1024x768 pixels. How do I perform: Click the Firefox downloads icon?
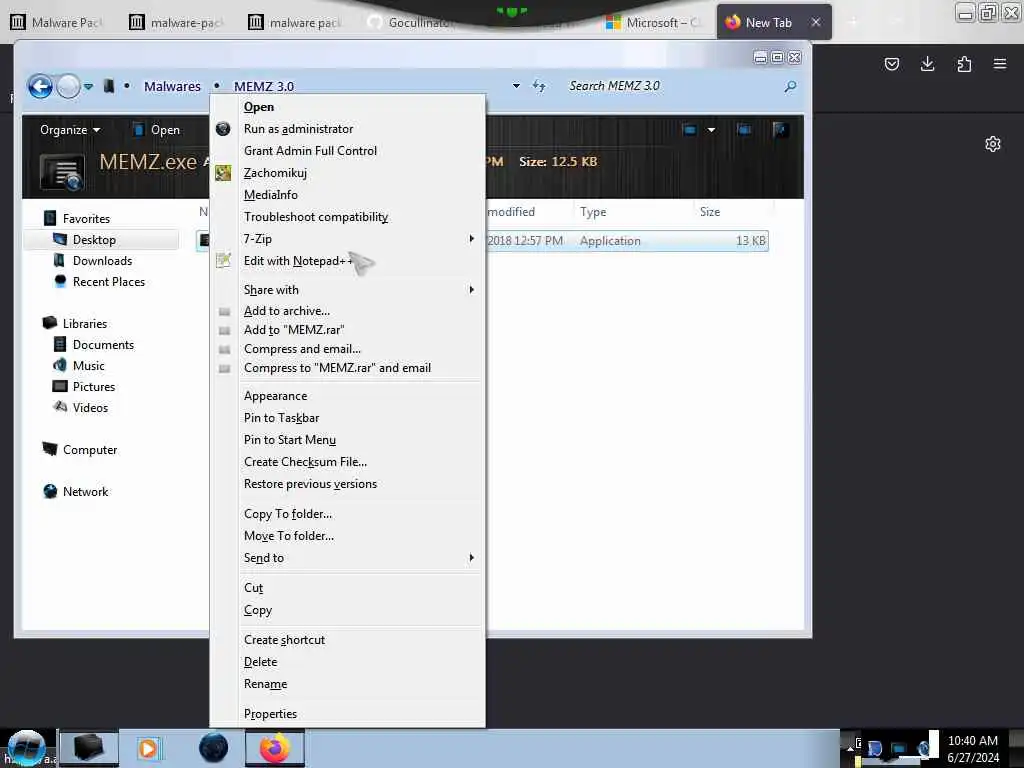[927, 64]
